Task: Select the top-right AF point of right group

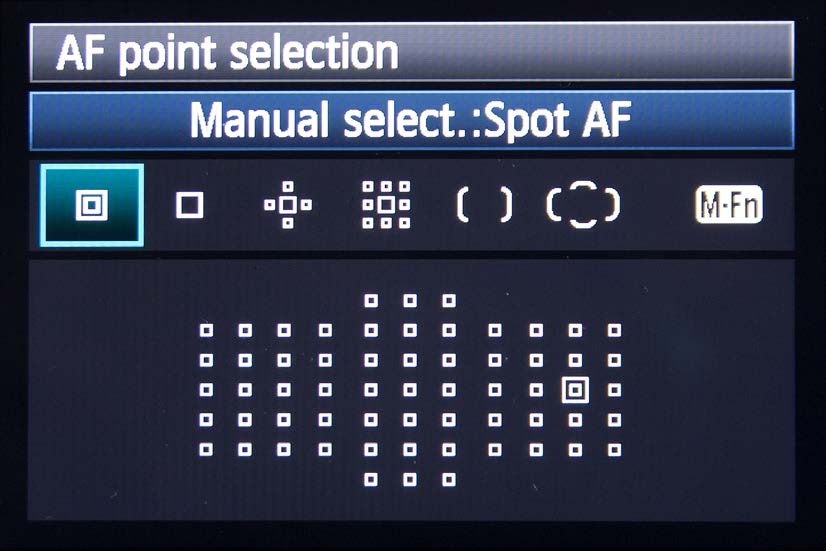Action: [x=614, y=329]
